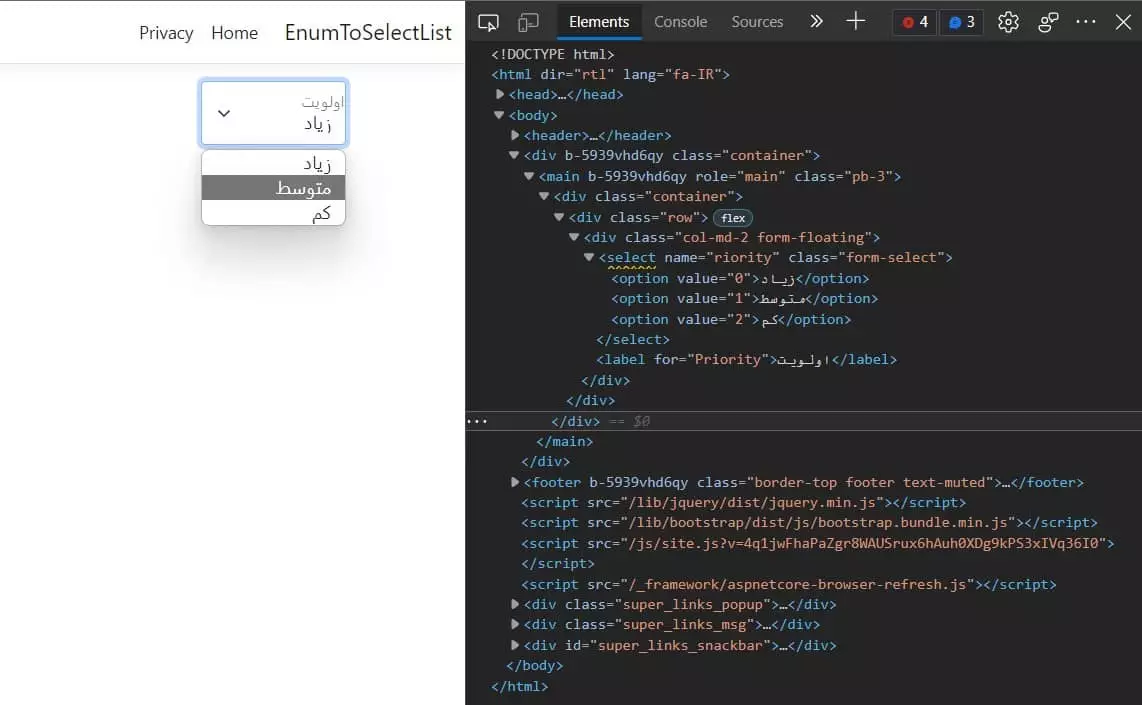This screenshot has height=705, width=1142.
Task: Click the inspect element picker icon
Action: coord(488,23)
